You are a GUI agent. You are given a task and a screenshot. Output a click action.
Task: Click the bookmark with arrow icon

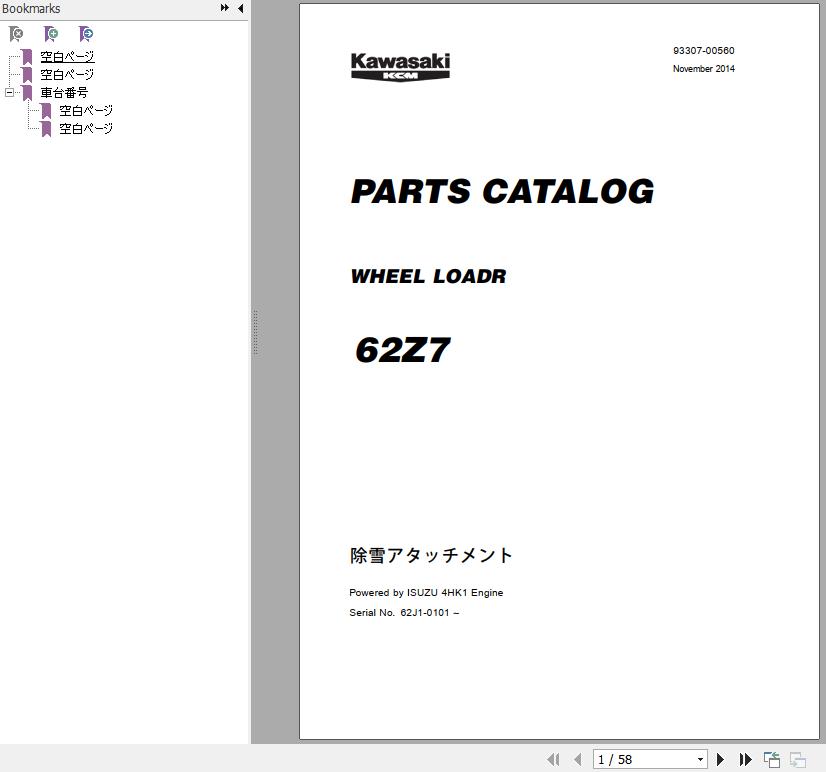(86, 34)
